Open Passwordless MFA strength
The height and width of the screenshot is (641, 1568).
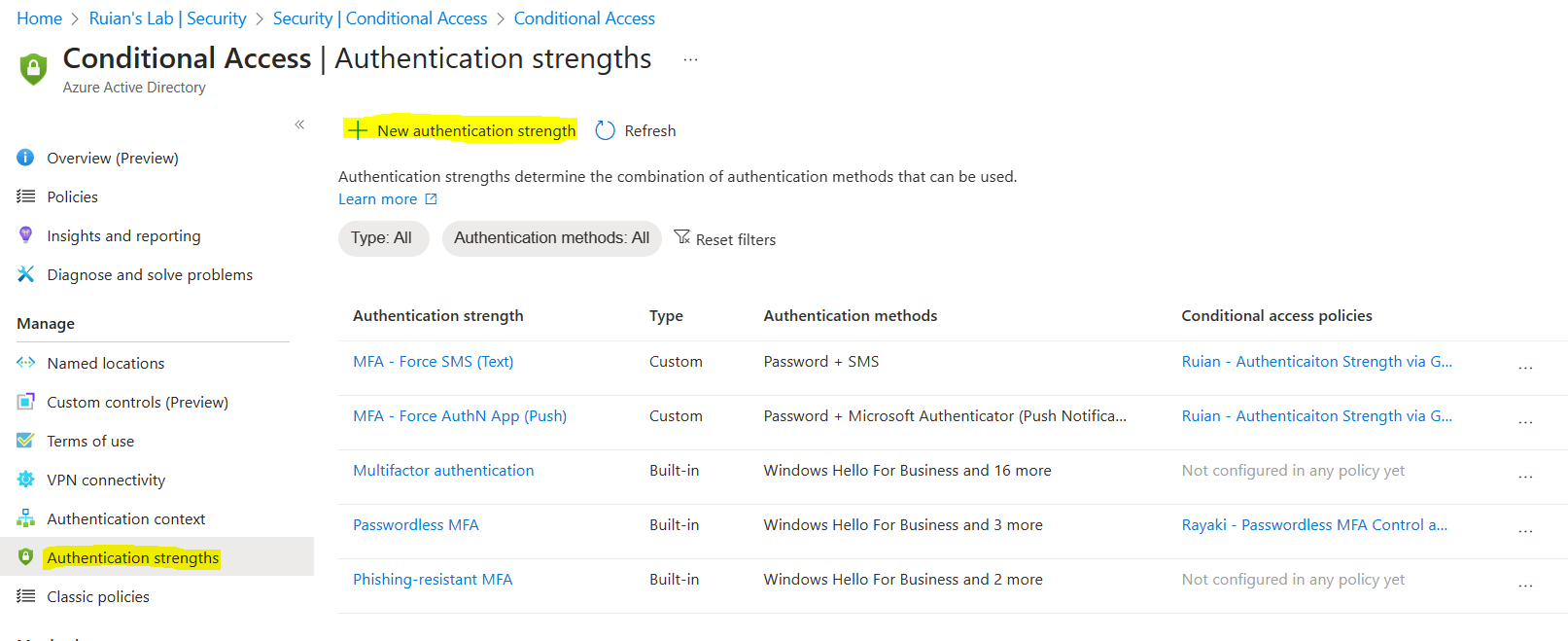tap(416, 524)
